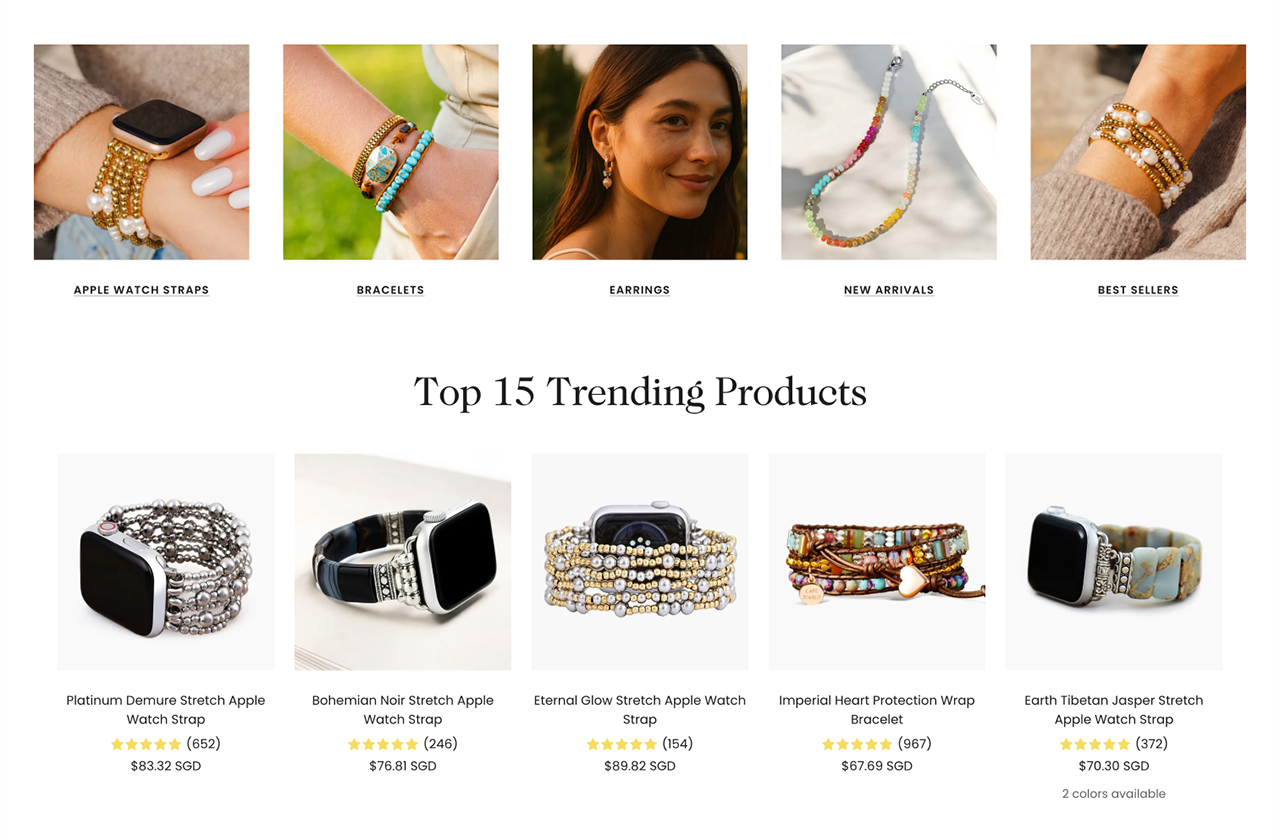Image resolution: width=1280 pixels, height=840 pixels.
Task: View Earth Tibetan Jasper strap product image
Action: coord(1114,562)
